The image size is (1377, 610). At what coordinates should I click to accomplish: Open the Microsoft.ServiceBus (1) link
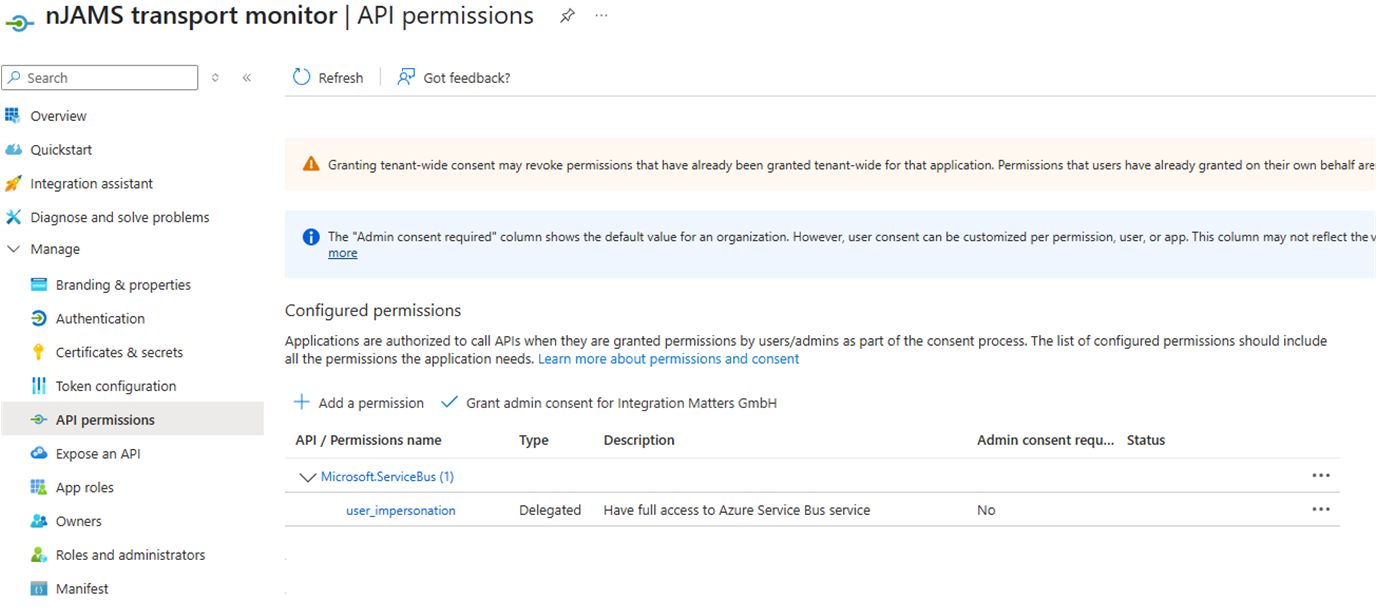[x=387, y=477]
